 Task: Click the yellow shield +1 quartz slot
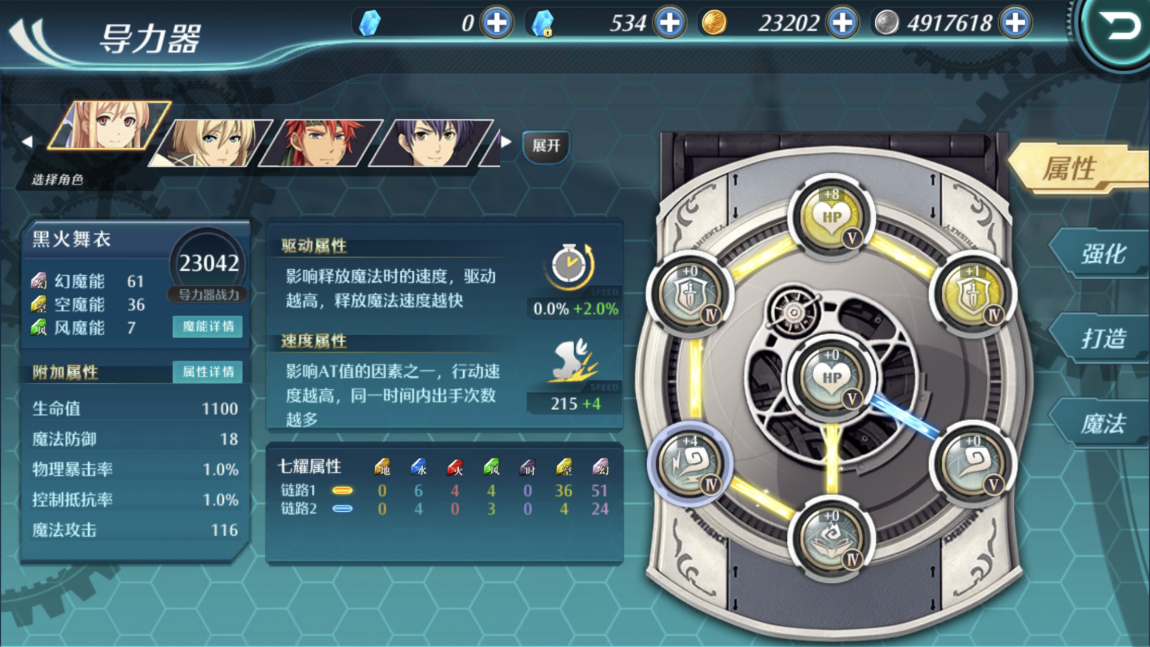[973, 293]
